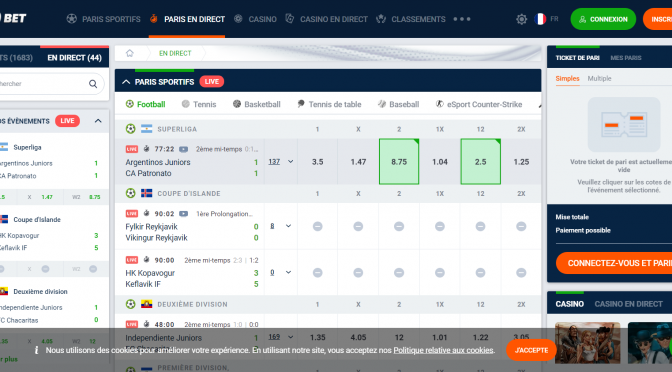Click the cookie notice info icon
672x372 pixels.
tap(36, 350)
